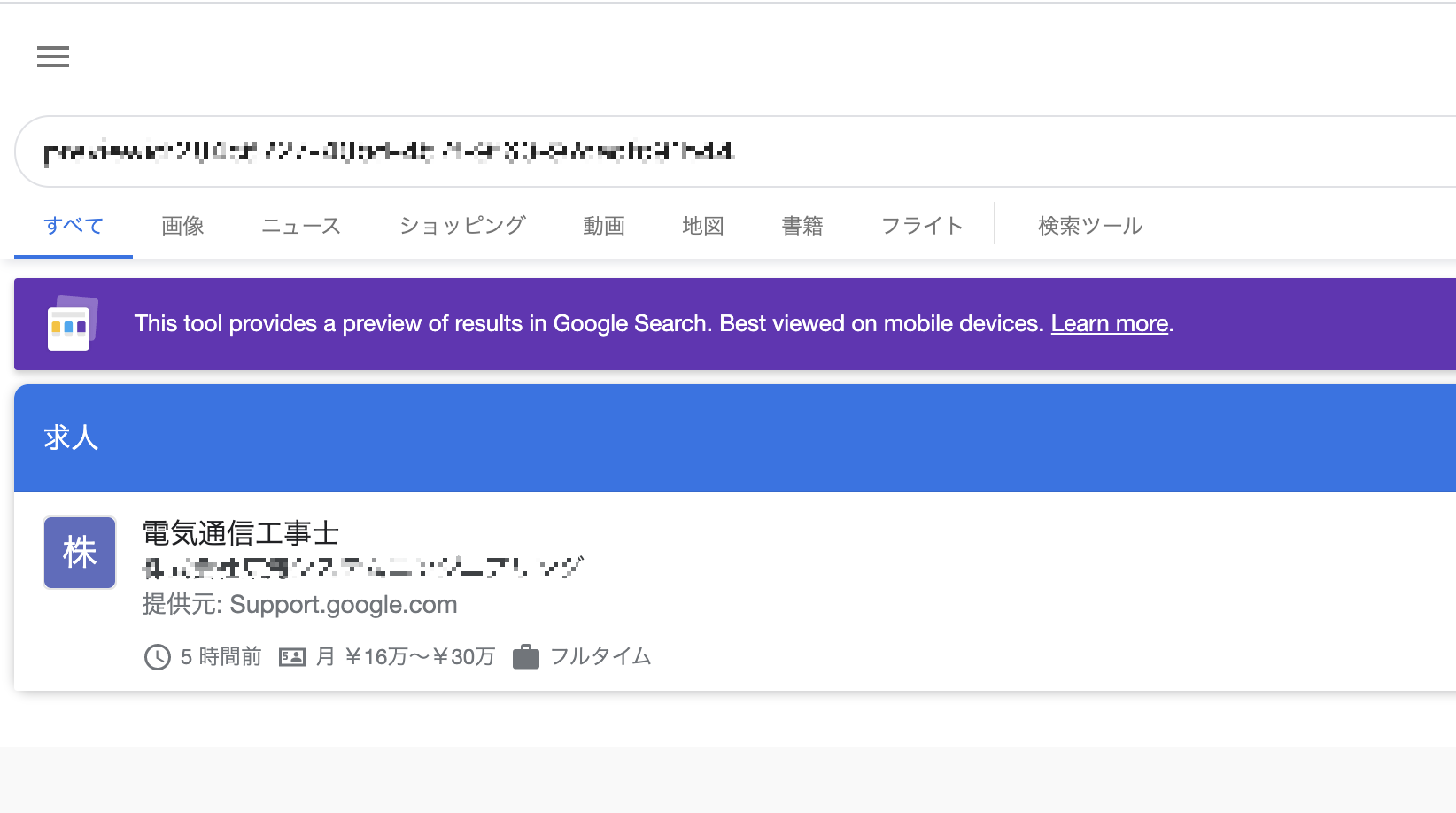Screen dimensions: 1456x813
Task: Open the ニュース tab
Action: (x=301, y=226)
